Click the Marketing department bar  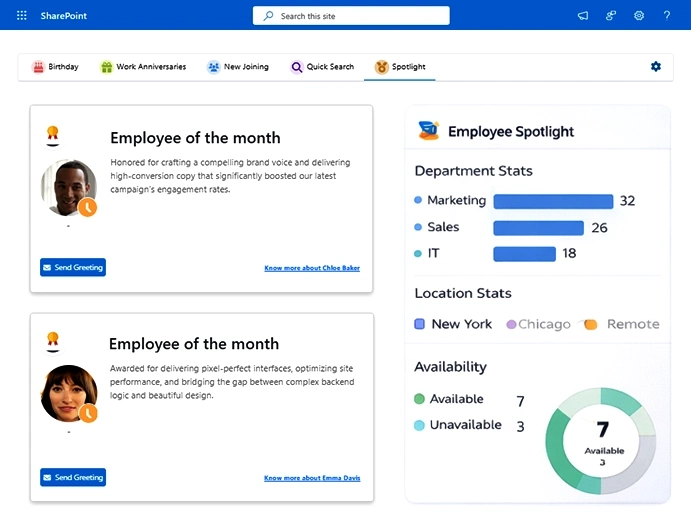(553, 201)
